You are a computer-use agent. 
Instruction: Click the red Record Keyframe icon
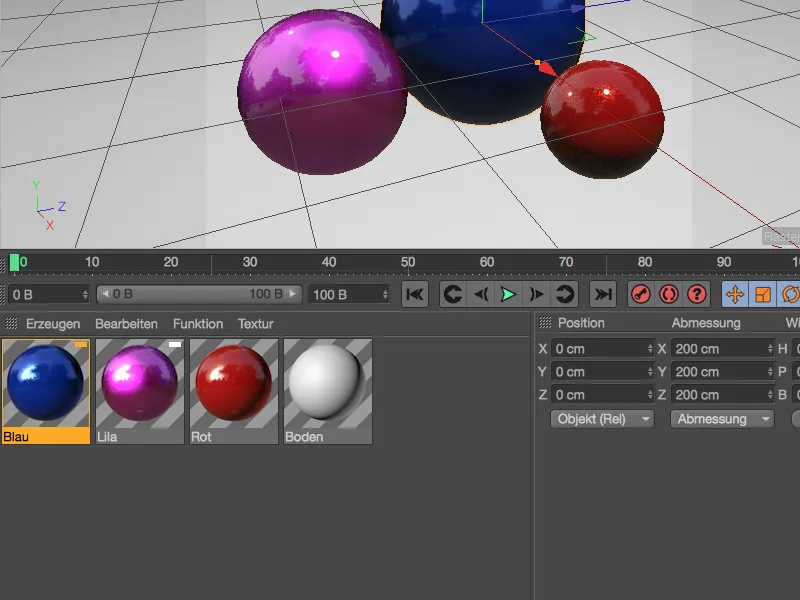coord(638,294)
